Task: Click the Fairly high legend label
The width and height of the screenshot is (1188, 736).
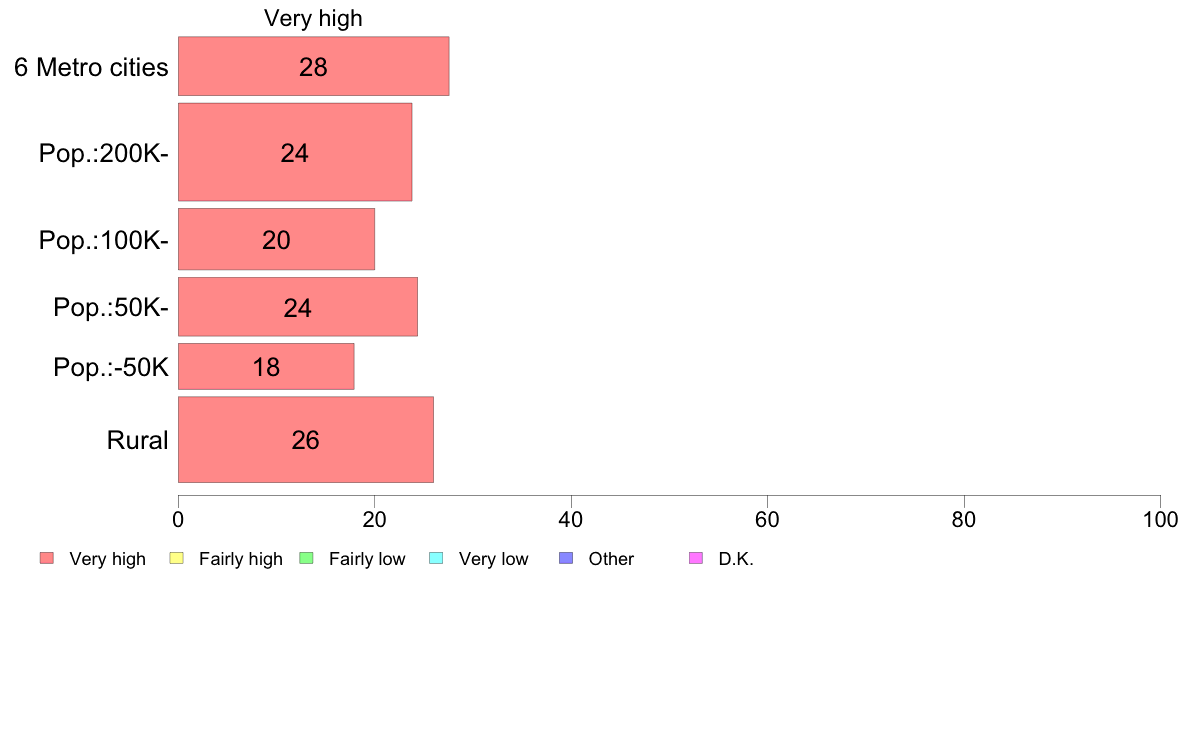Action: click(x=241, y=559)
